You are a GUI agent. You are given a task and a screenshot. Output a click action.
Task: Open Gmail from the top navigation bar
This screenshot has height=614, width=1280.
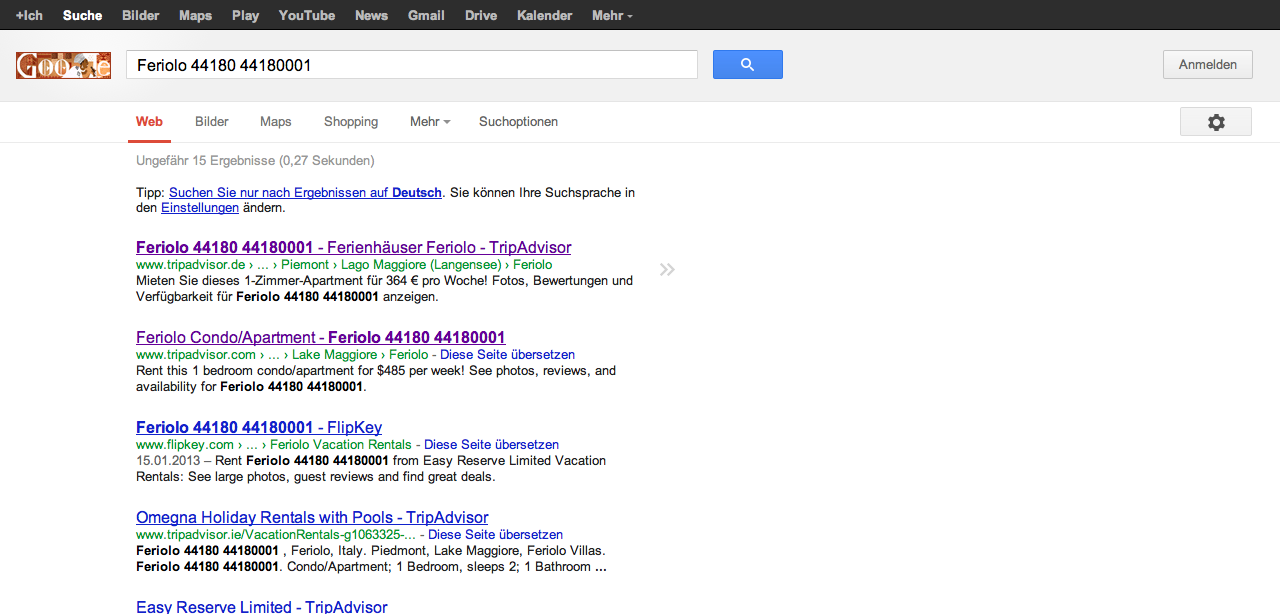tap(426, 16)
